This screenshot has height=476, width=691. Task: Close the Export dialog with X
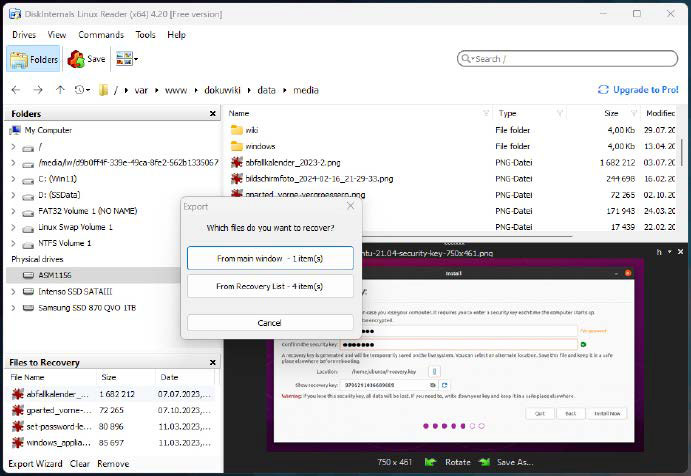pos(350,206)
